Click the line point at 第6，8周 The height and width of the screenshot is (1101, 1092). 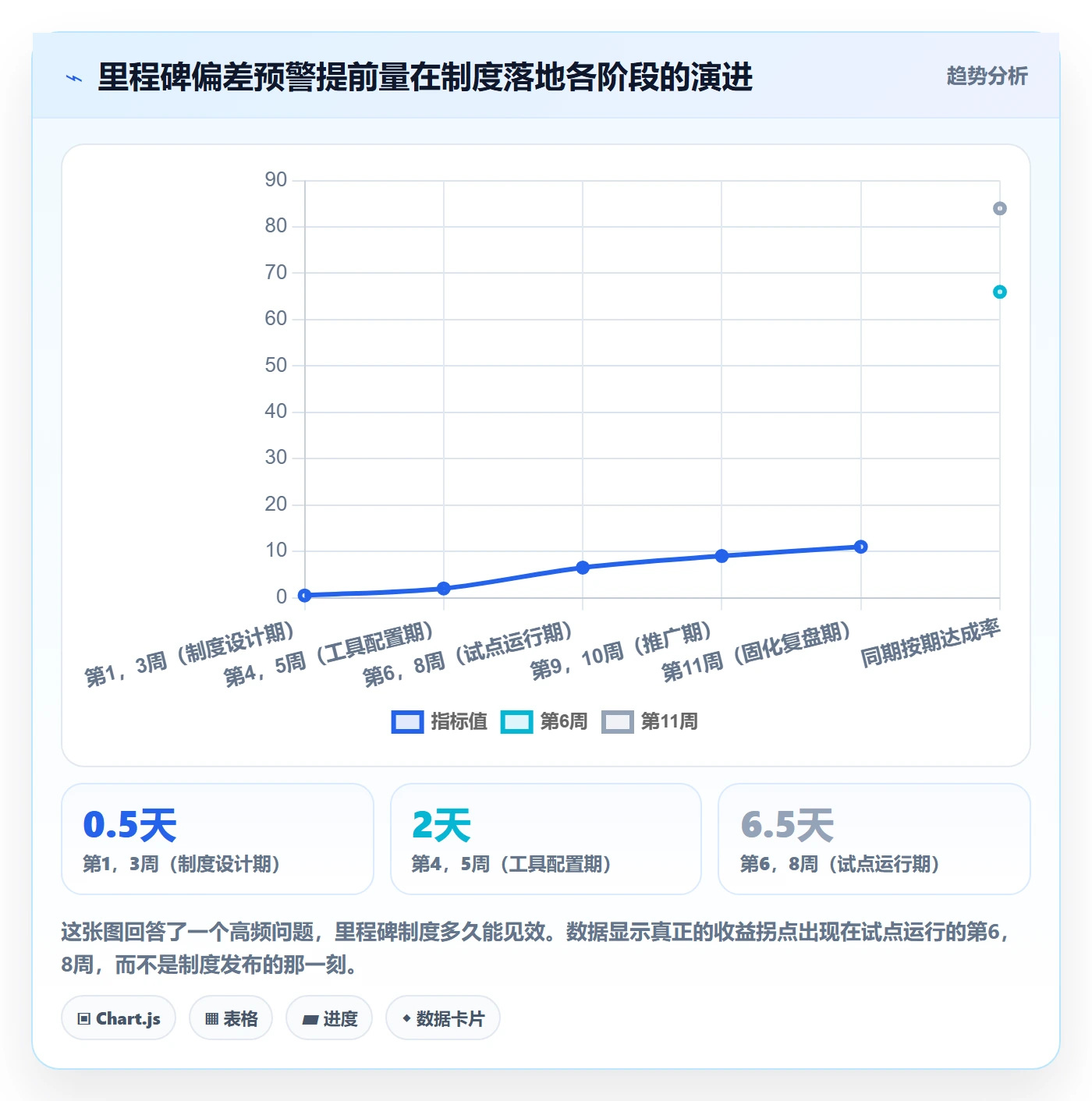[x=583, y=567]
